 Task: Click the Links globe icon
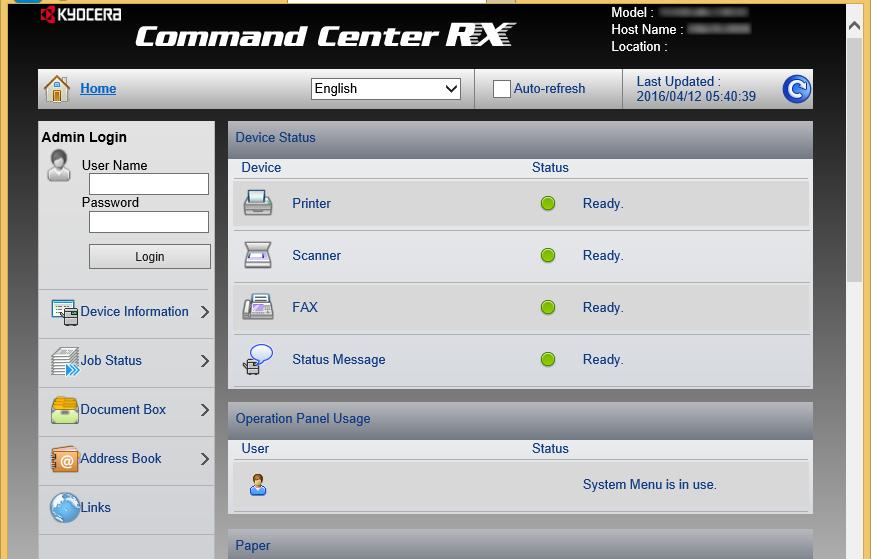pos(64,508)
